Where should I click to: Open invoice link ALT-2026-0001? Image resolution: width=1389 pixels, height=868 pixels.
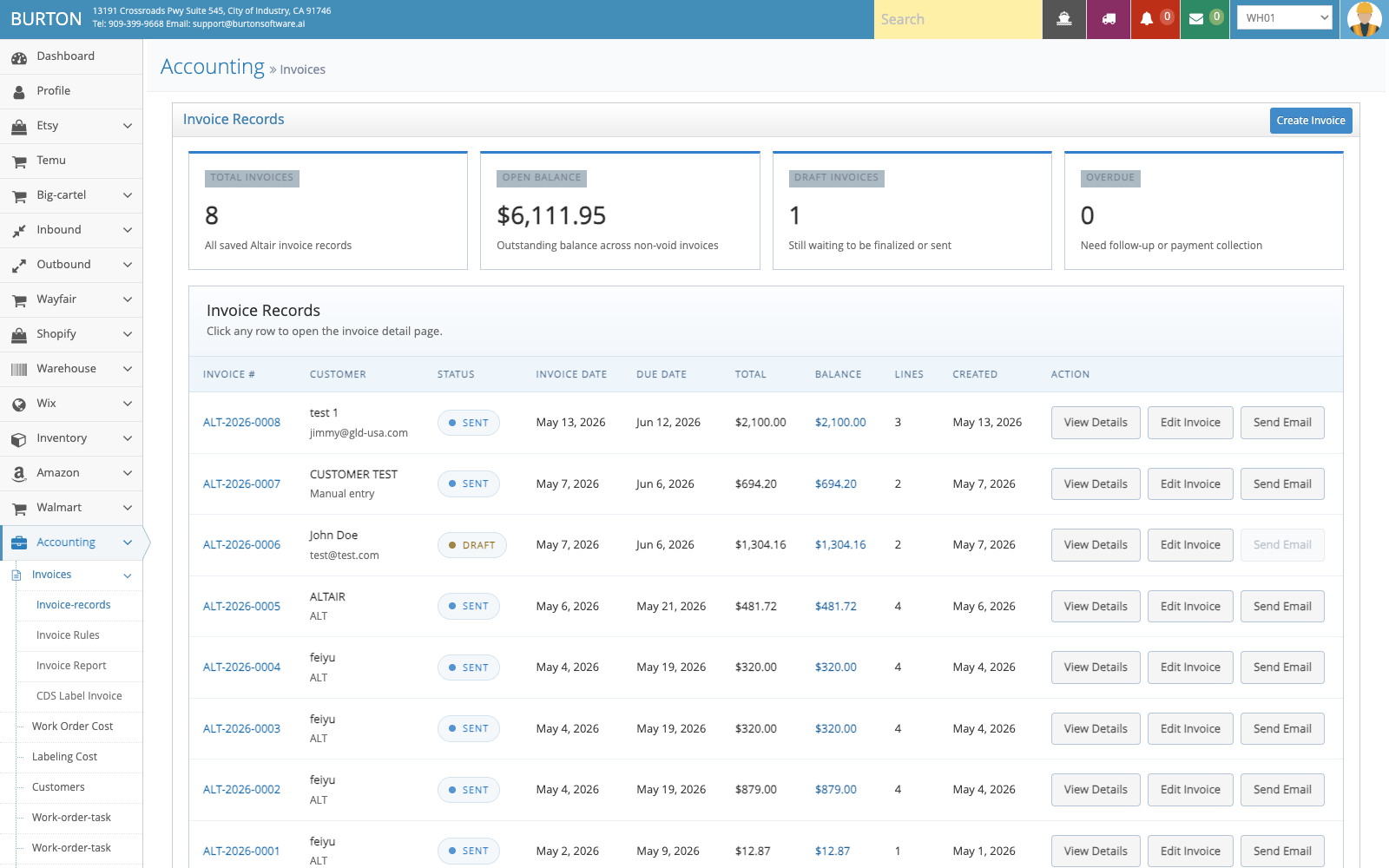241,852
